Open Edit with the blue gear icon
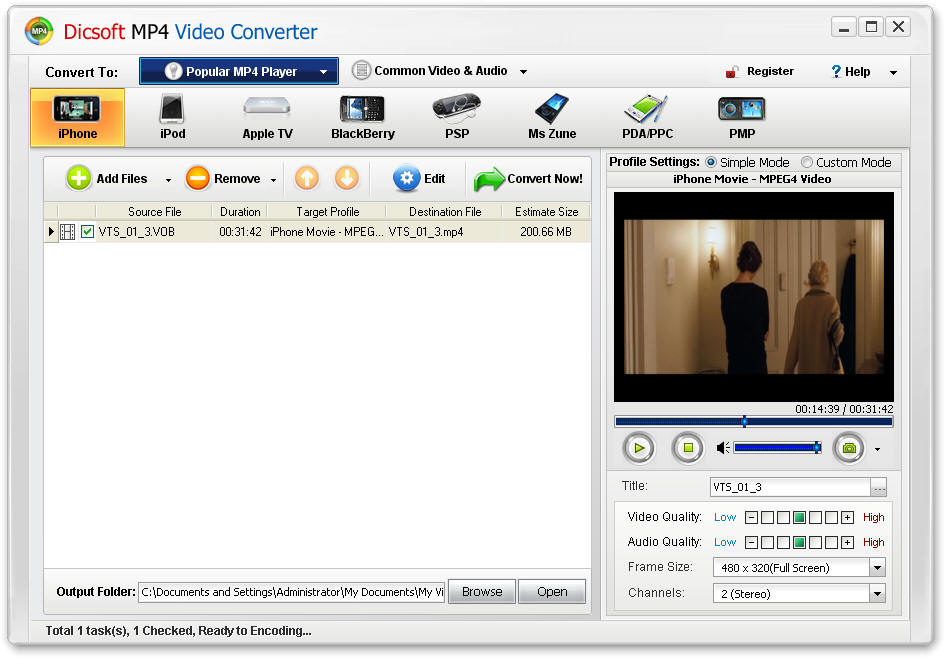Viewport: 945px width, 658px height. click(406, 178)
